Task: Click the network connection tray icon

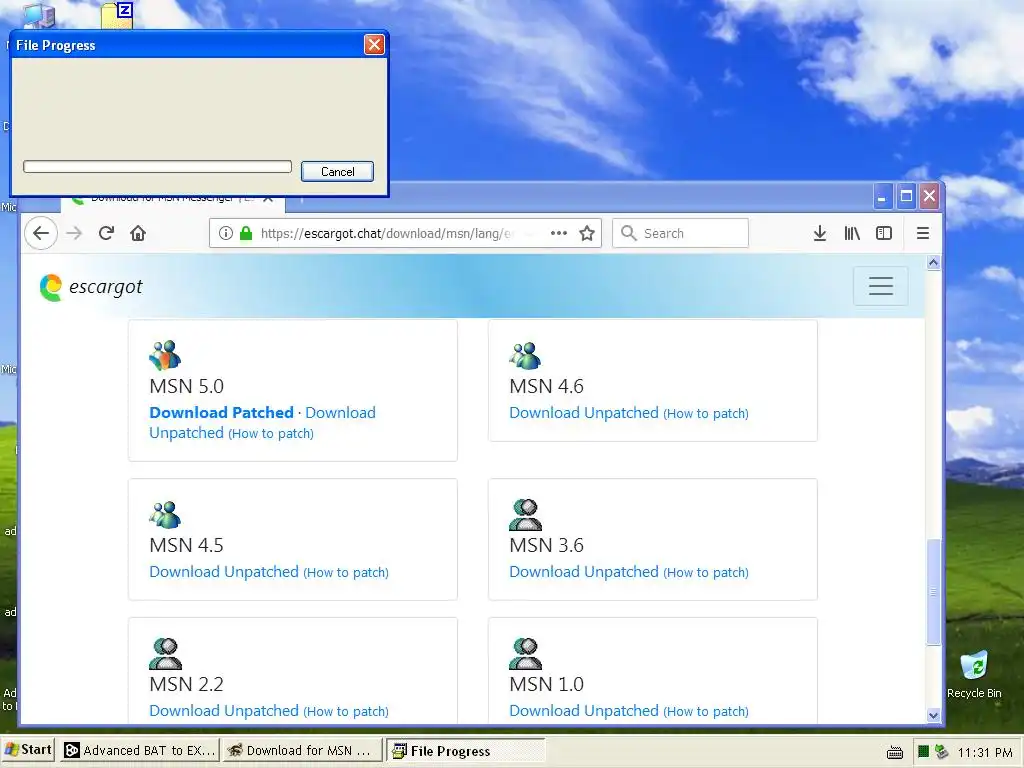Action: coord(941,752)
